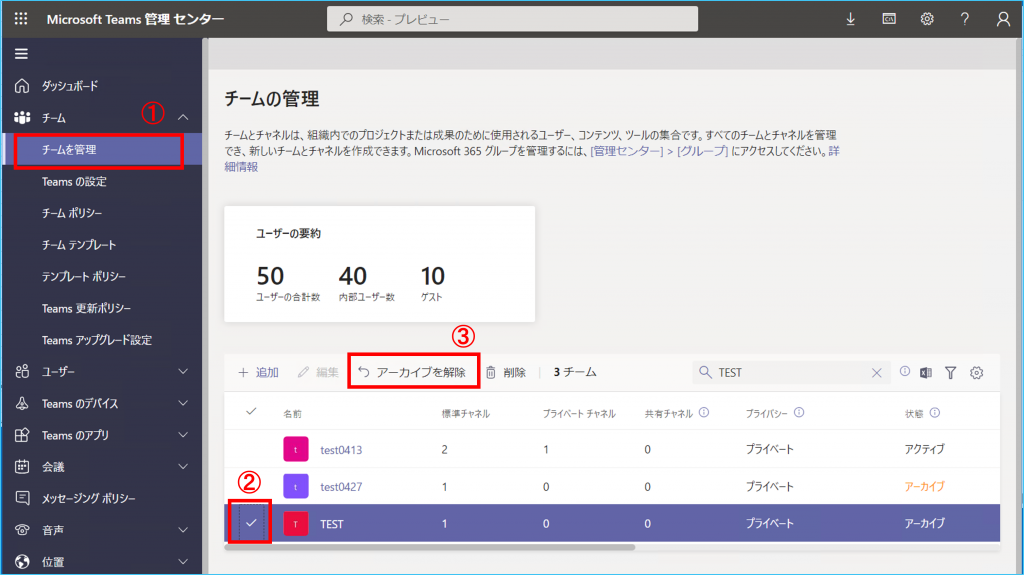The image size is (1024, 575).
Task: Open the test0413 team link
Action: coord(341,450)
